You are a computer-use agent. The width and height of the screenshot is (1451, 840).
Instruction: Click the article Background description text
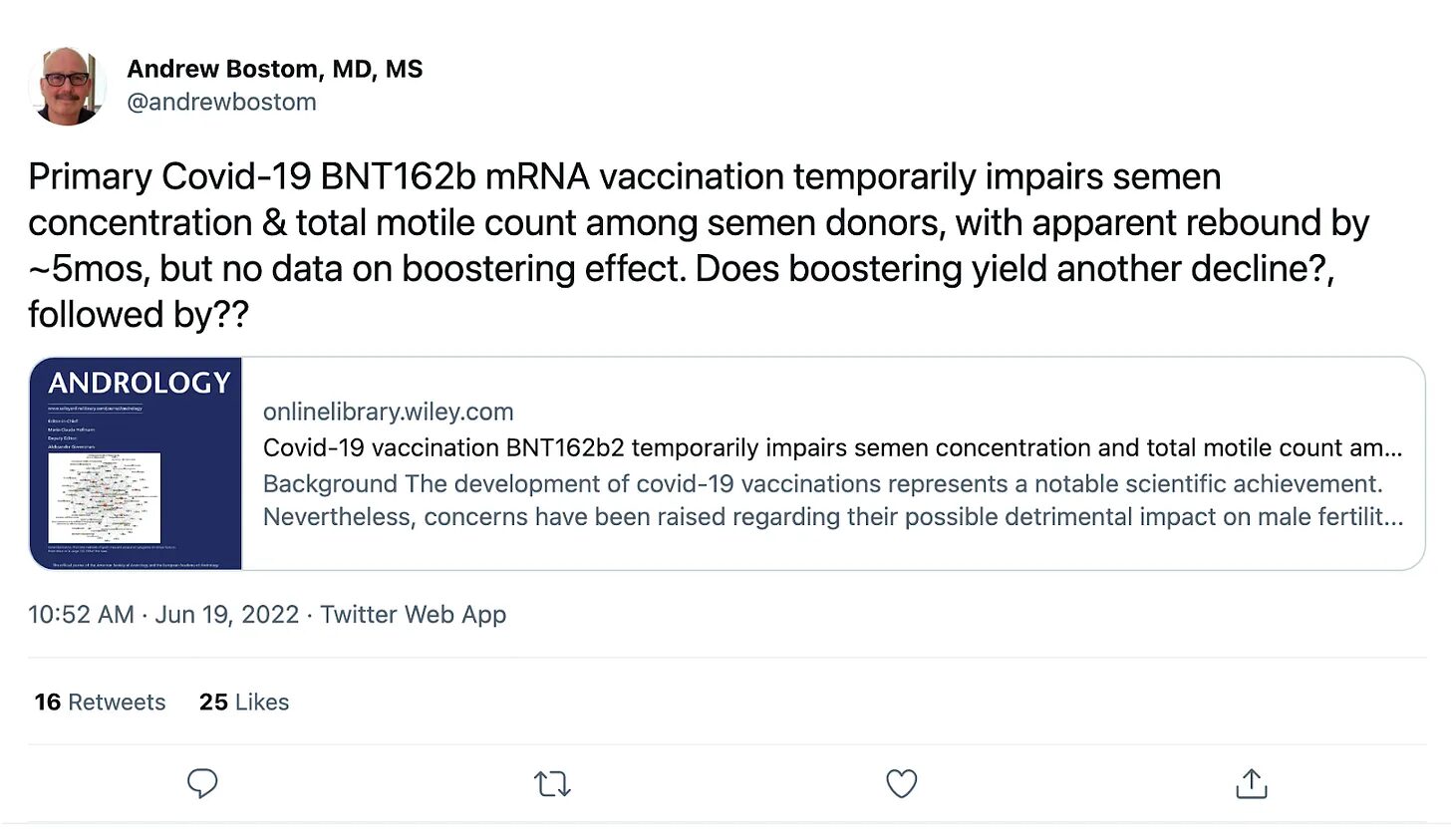[x=833, y=500]
